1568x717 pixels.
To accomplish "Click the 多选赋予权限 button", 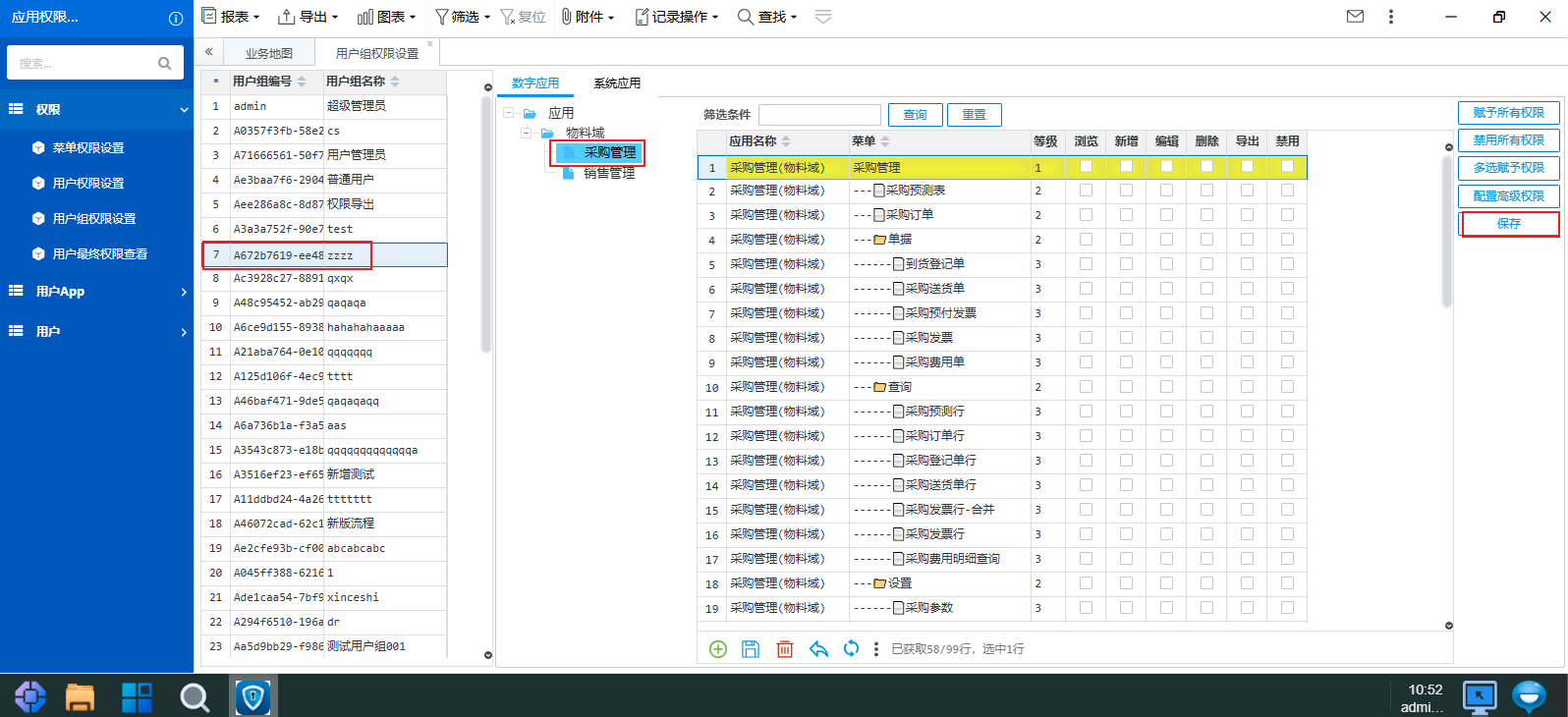I will tap(1509, 168).
